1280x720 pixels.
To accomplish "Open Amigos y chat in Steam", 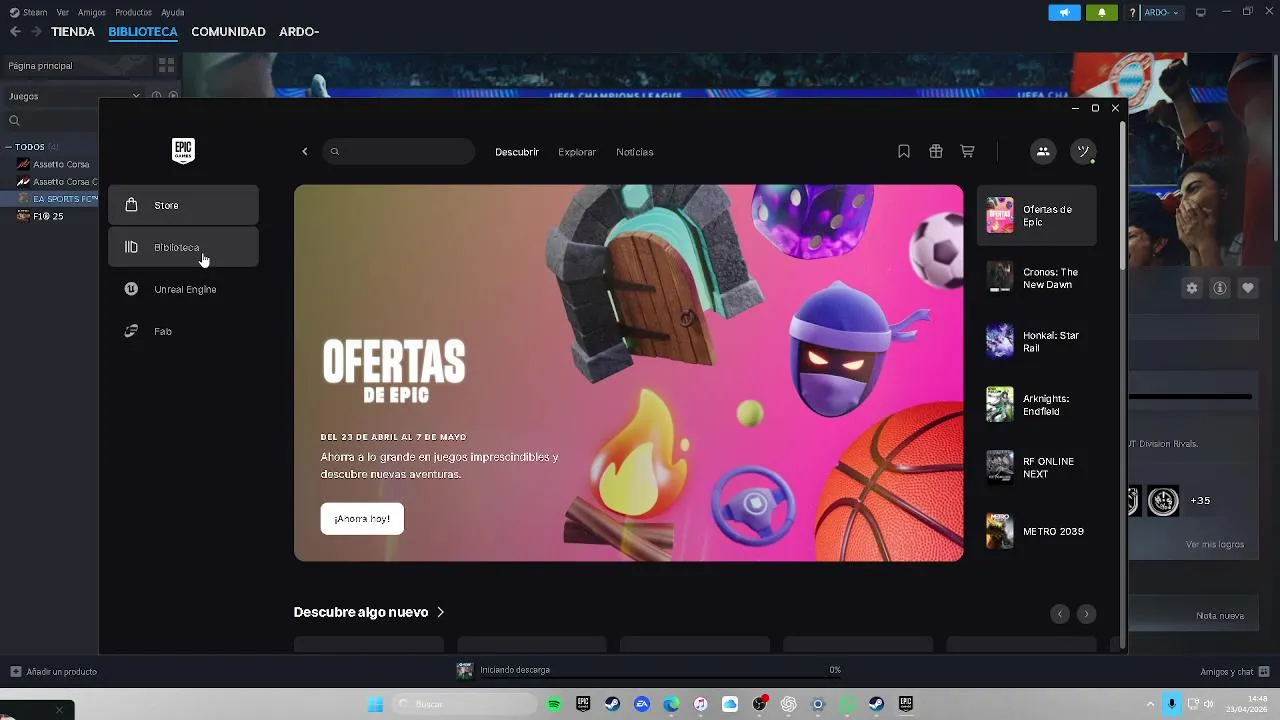I will (x=1234, y=671).
